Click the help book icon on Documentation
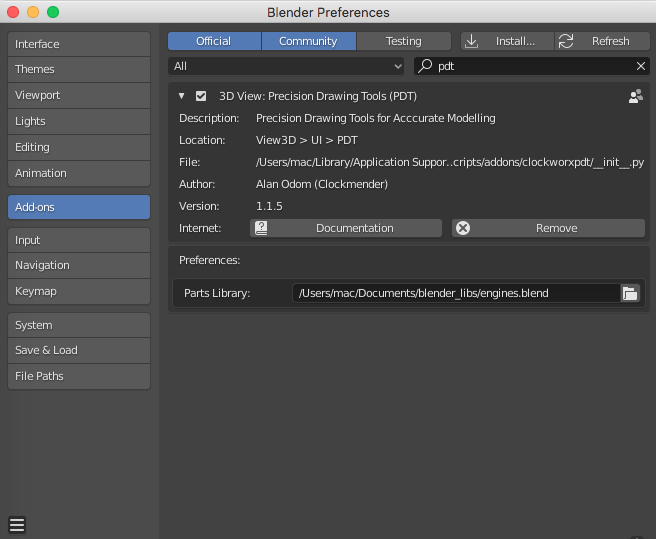This screenshot has width=656, height=539. (261, 228)
